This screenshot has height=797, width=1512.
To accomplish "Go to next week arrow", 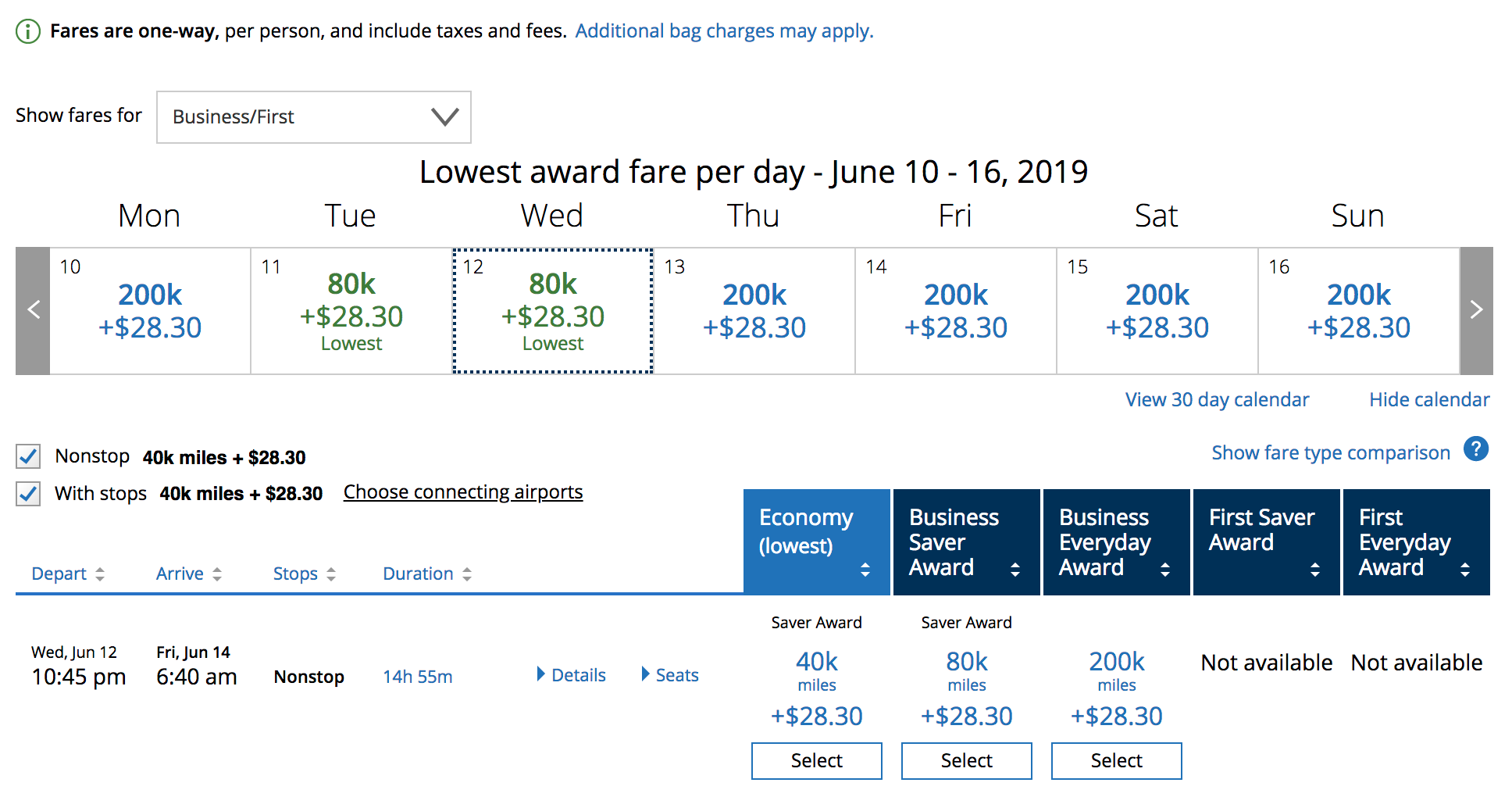I will pyautogui.click(x=1475, y=310).
